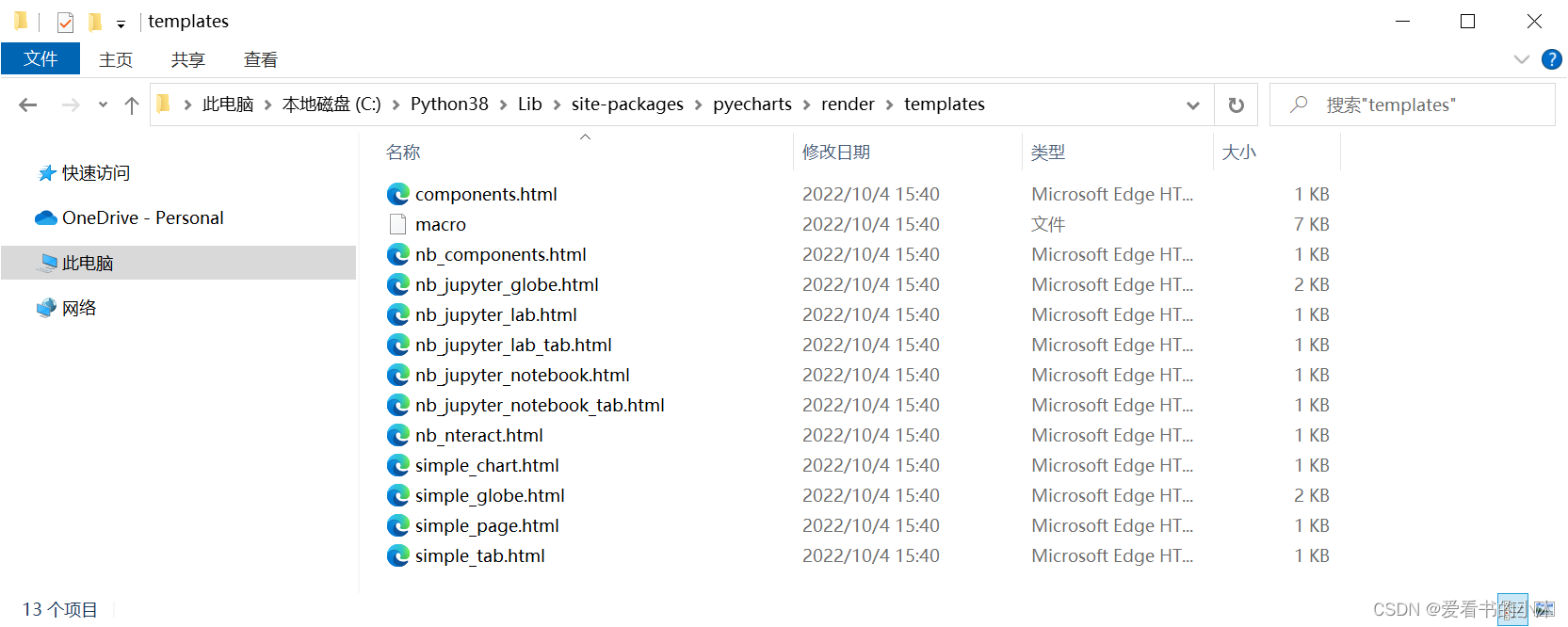Click the Properties checkmark icon in title bar
The width and height of the screenshot is (1568, 627).
[x=65, y=22]
